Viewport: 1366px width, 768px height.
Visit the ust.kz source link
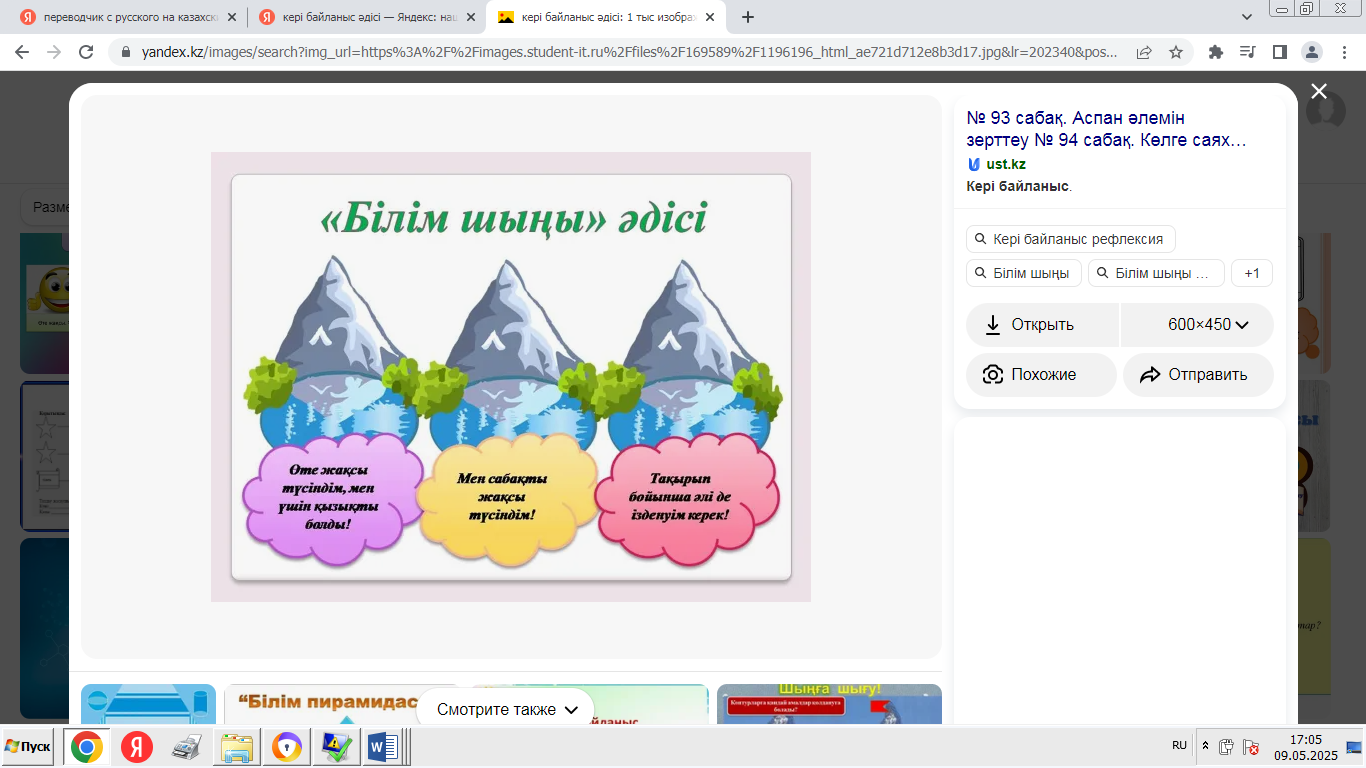pos(1005,164)
